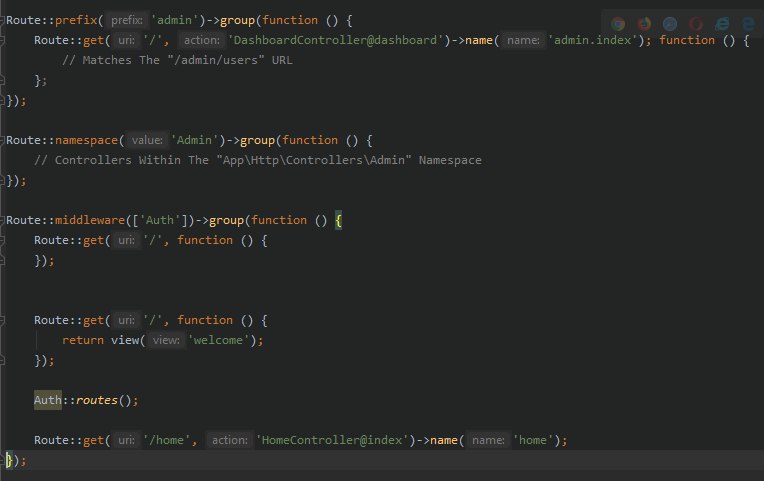Viewport: 764px width, 481px height.
Task: Click the 'prefix:' parameter hint
Action: [127, 20]
